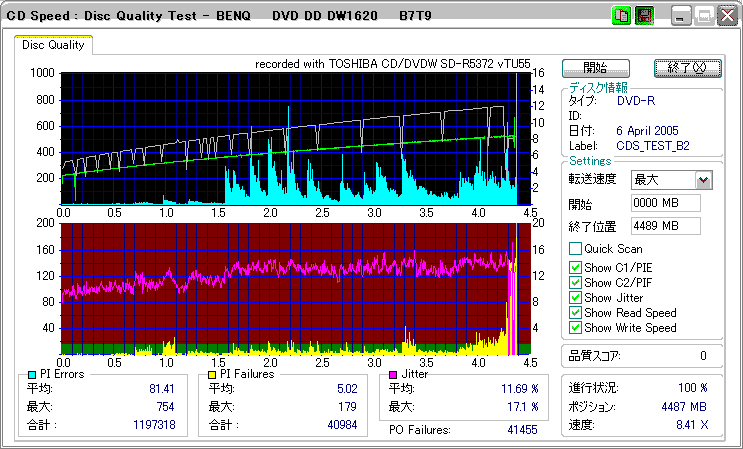Click the start position 0000 MB field
This screenshot has width=743, height=449.
666,203
